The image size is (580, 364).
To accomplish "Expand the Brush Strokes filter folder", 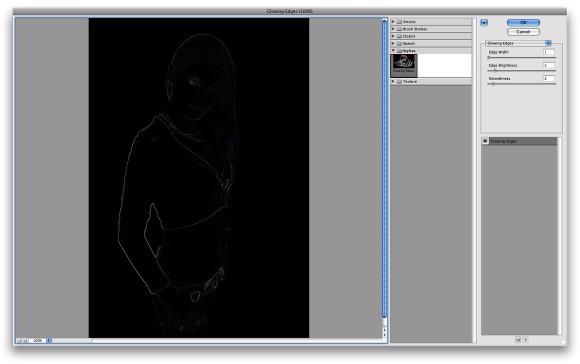I will [393, 28].
